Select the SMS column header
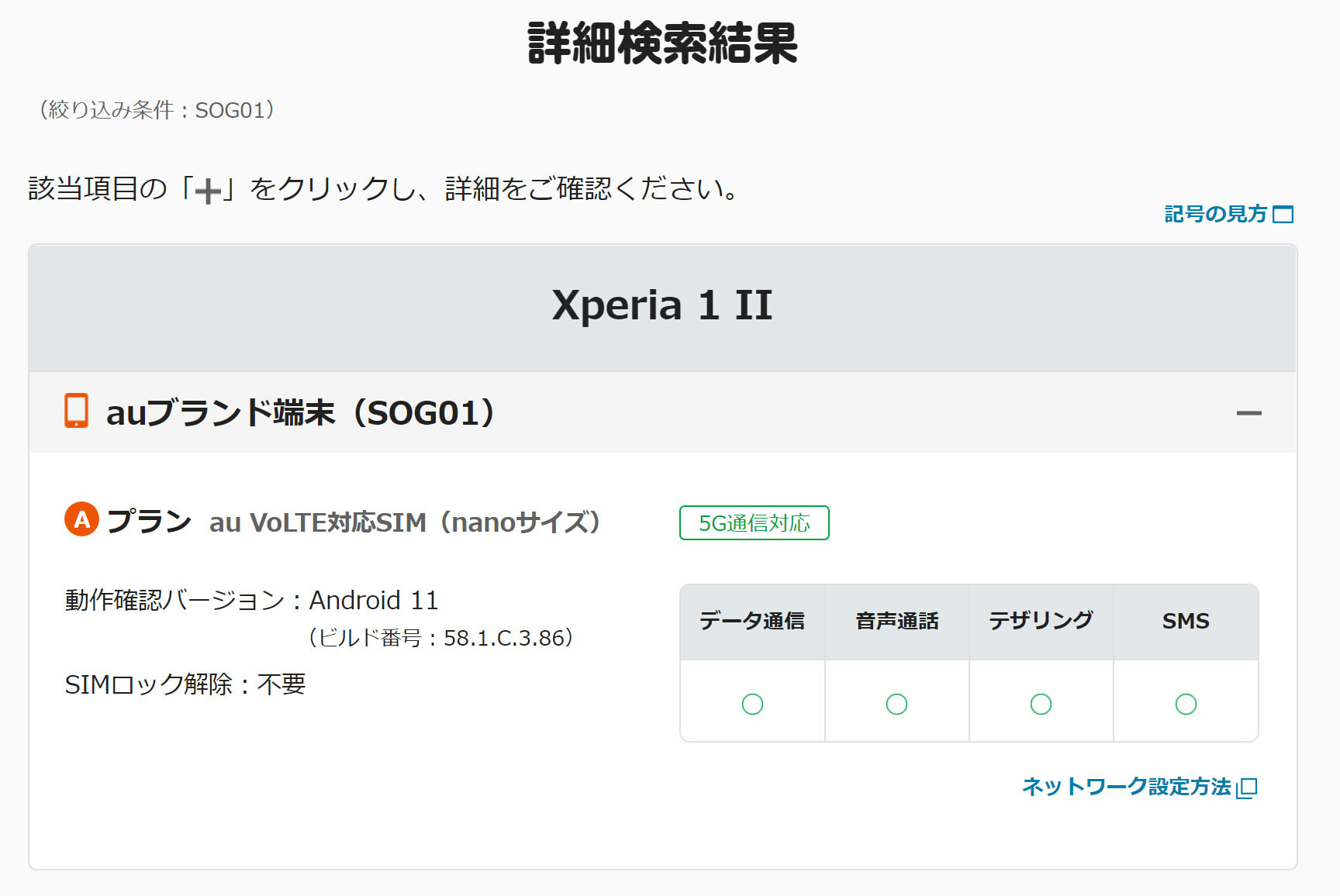Screen dimensions: 1340x896 (x=1186, y=621)
